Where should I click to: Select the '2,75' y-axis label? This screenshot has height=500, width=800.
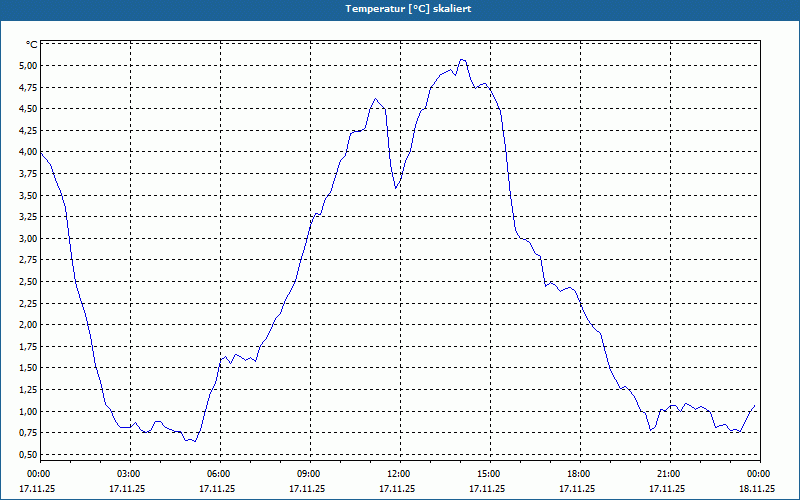coord(28,260)
